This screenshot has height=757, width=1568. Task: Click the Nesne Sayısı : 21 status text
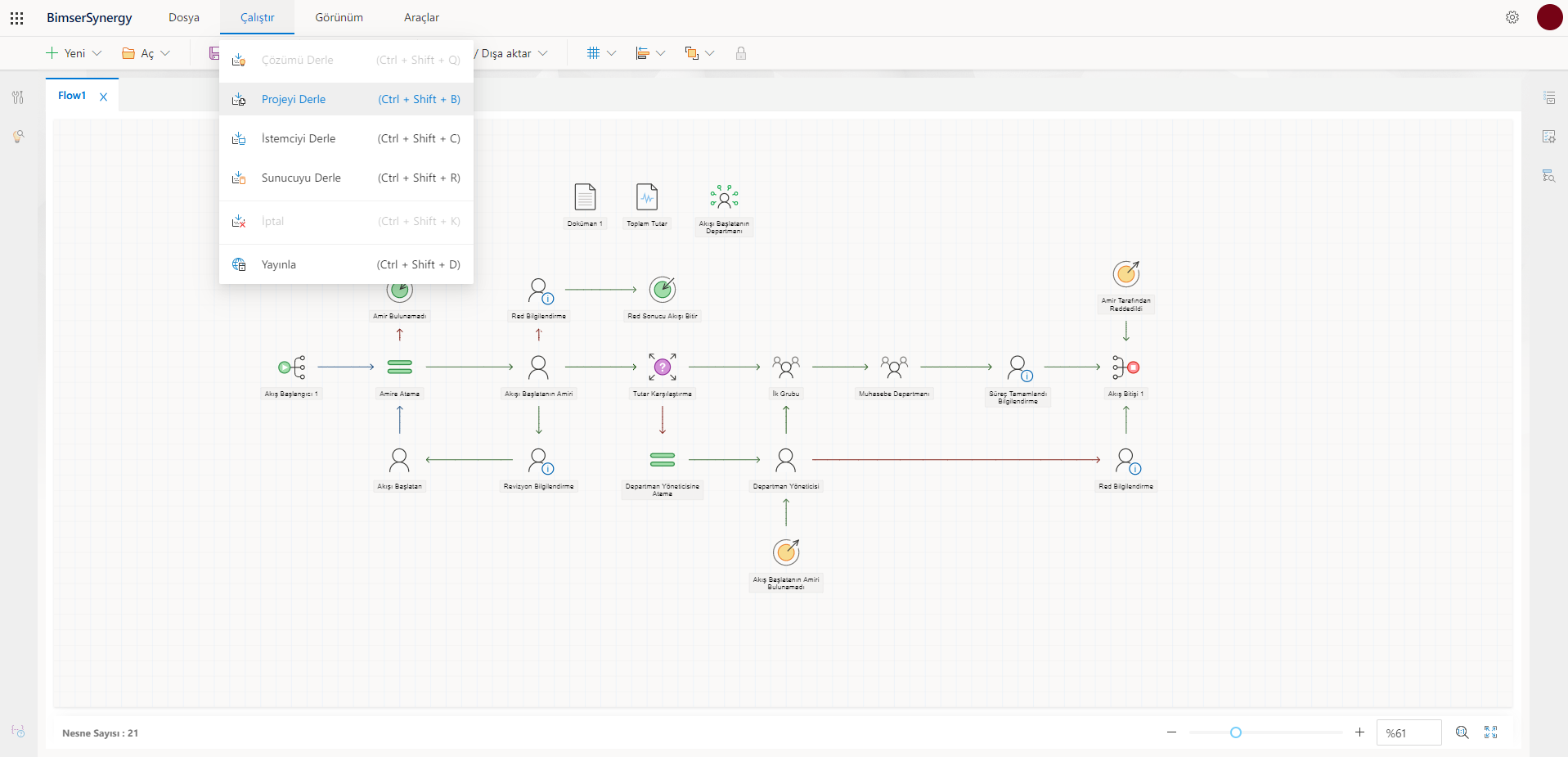point(100,733)
